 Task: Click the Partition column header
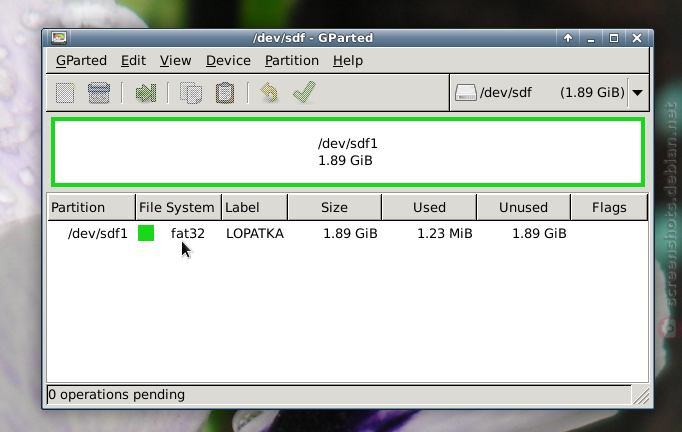[92, 208]
